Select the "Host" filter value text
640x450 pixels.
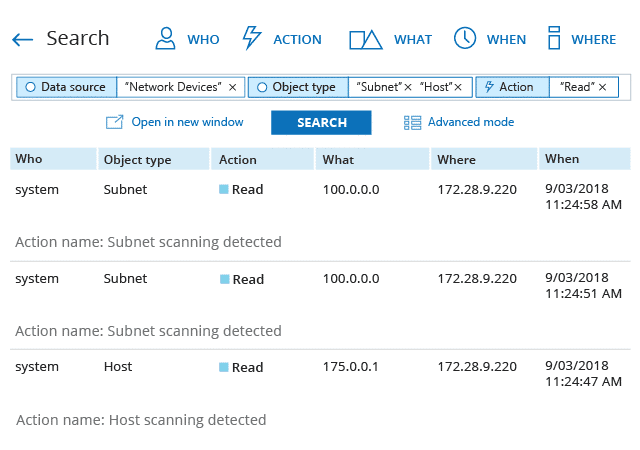tap(436, 87)
